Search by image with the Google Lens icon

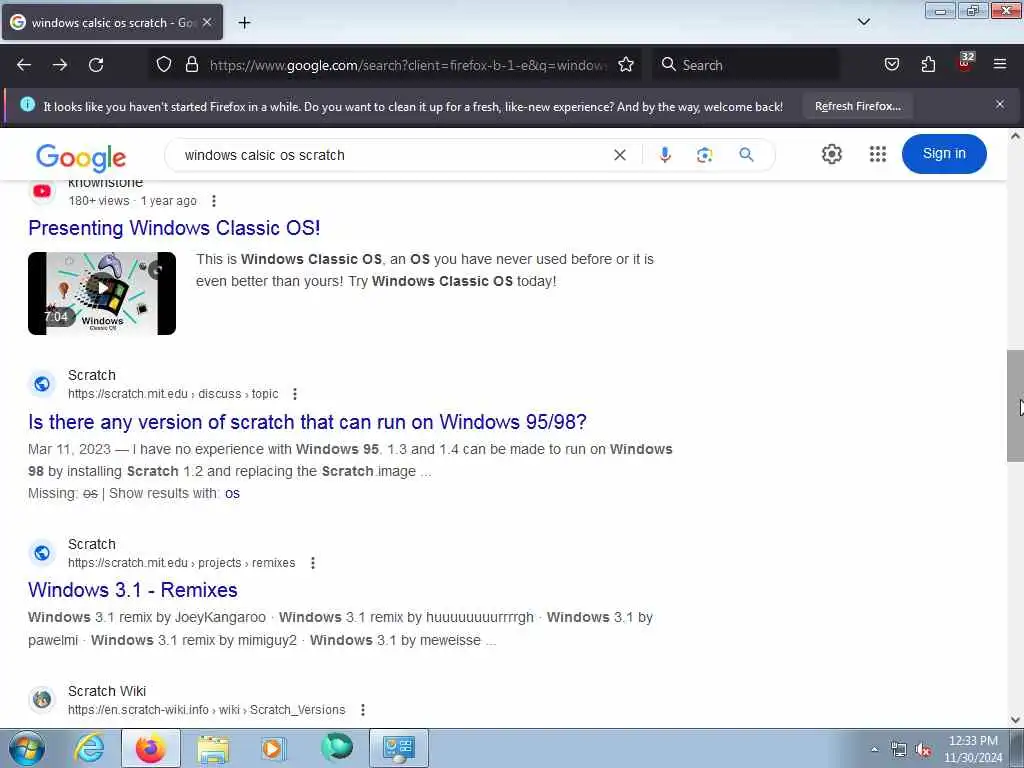pos(704,155)
